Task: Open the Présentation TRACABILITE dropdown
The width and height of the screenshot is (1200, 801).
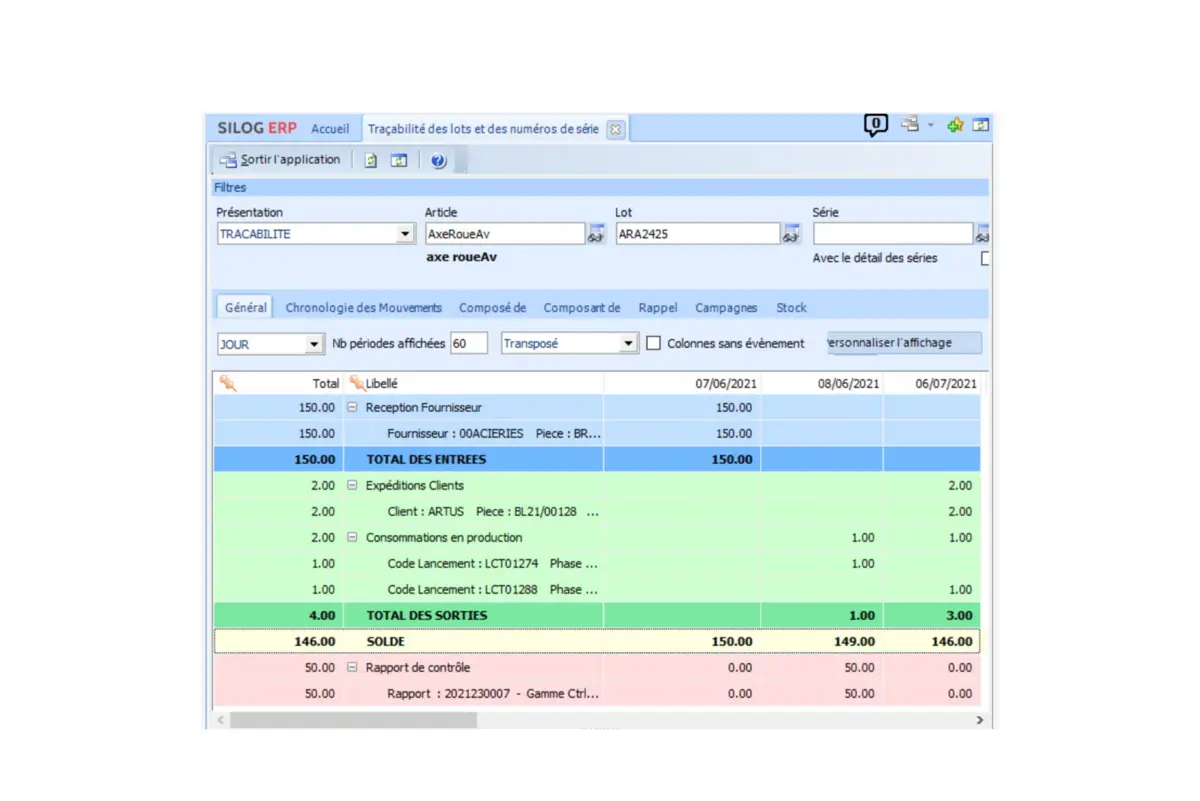Action: 406,233
